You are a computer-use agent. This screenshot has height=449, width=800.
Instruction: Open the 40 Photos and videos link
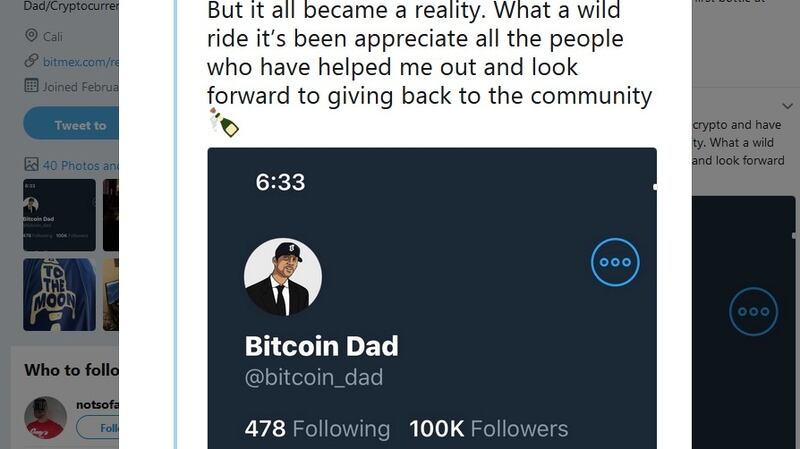80,165
